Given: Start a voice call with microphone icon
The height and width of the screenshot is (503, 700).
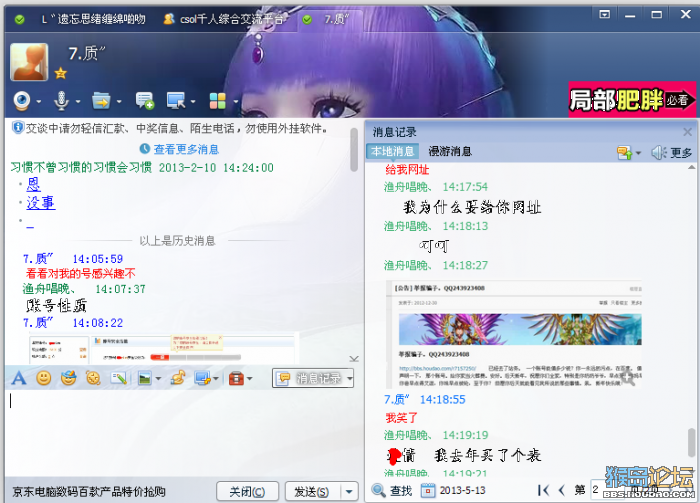Looking at the screenshot, I should [61, 101].
